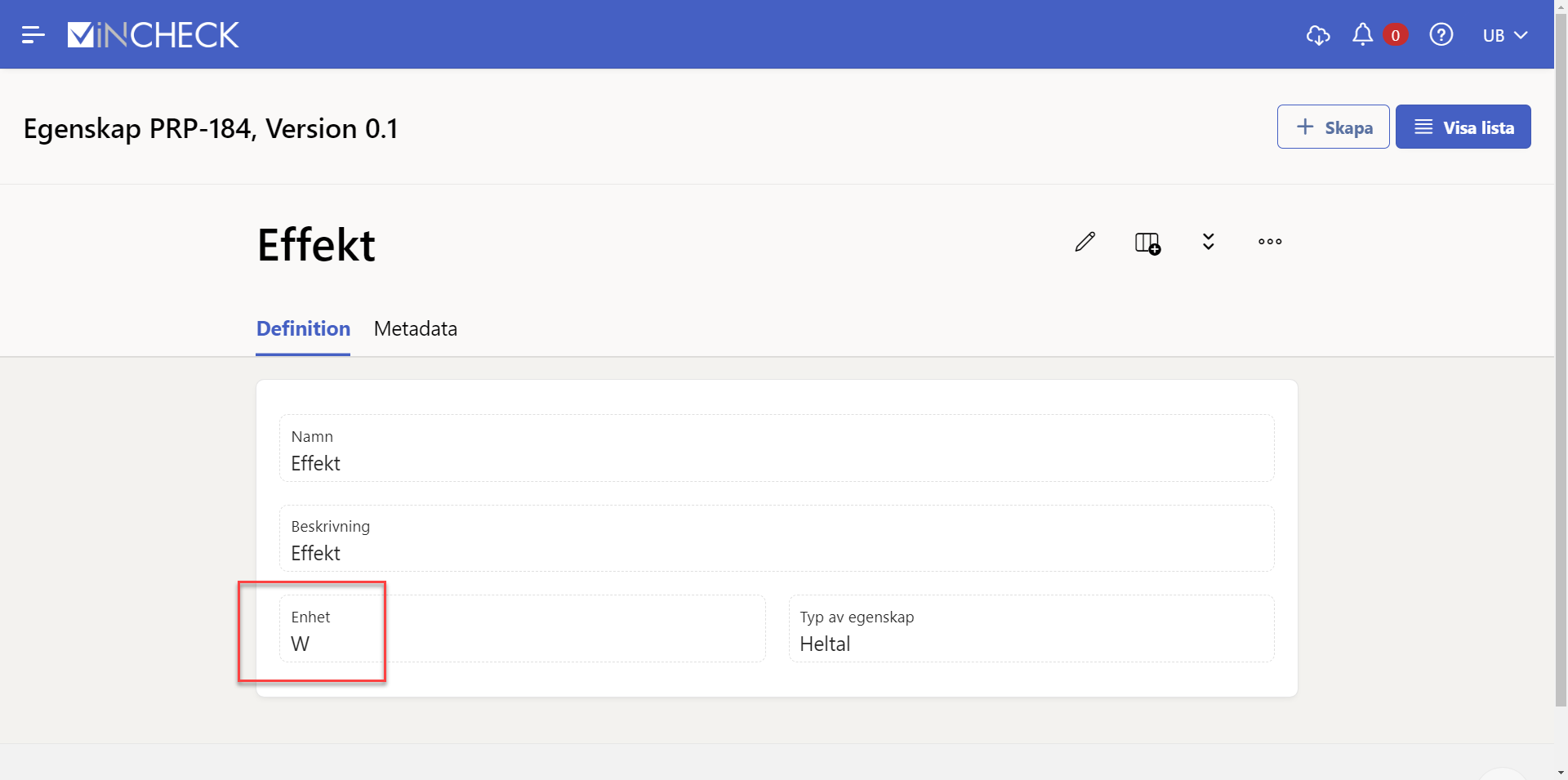Click the red notification count badge
This screenshot has height=780, width=1568.
click(1395, 35)
